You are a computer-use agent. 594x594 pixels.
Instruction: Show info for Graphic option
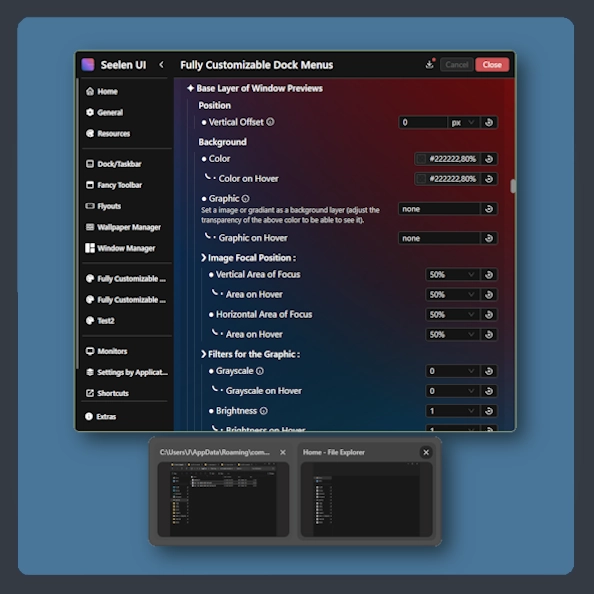pyautogui.click(x=245, y=199)
